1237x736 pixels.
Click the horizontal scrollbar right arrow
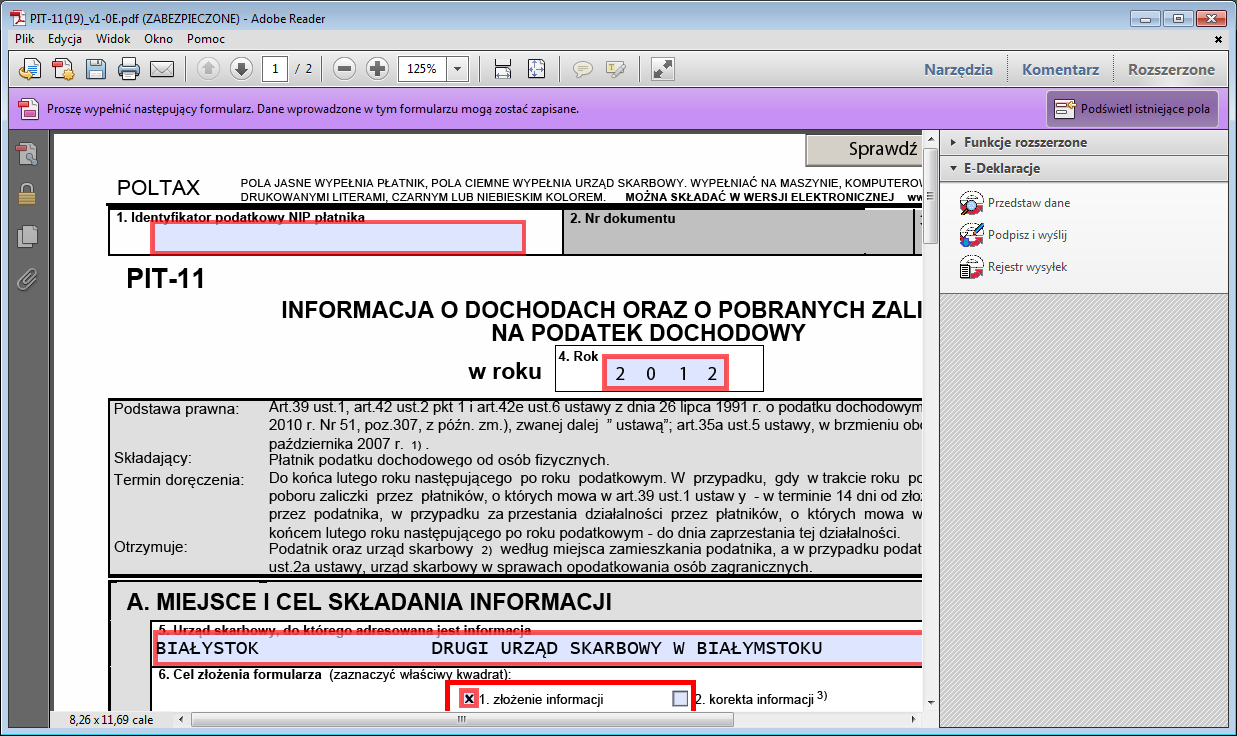click(x=914, y=719)
